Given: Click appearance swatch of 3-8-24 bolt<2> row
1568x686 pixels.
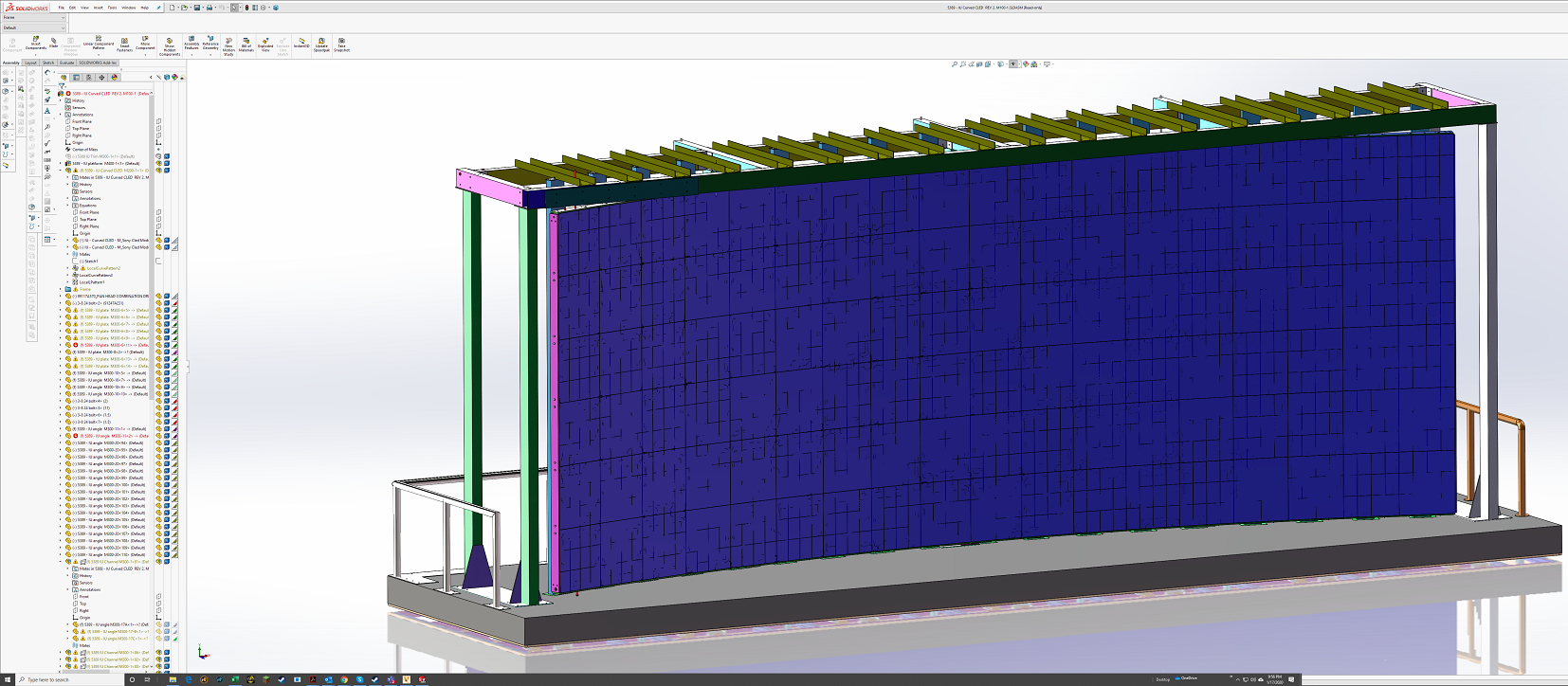Looking at the screenshot, I should pyautogui.click(x=175, y=303).
